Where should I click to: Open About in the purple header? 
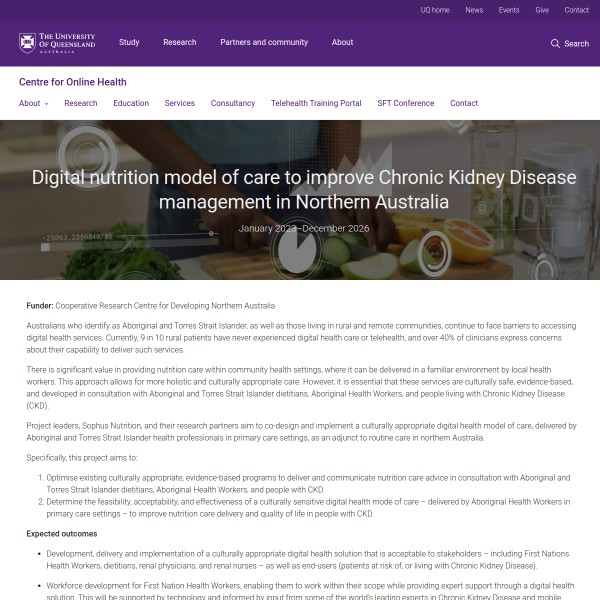(342, 43)
